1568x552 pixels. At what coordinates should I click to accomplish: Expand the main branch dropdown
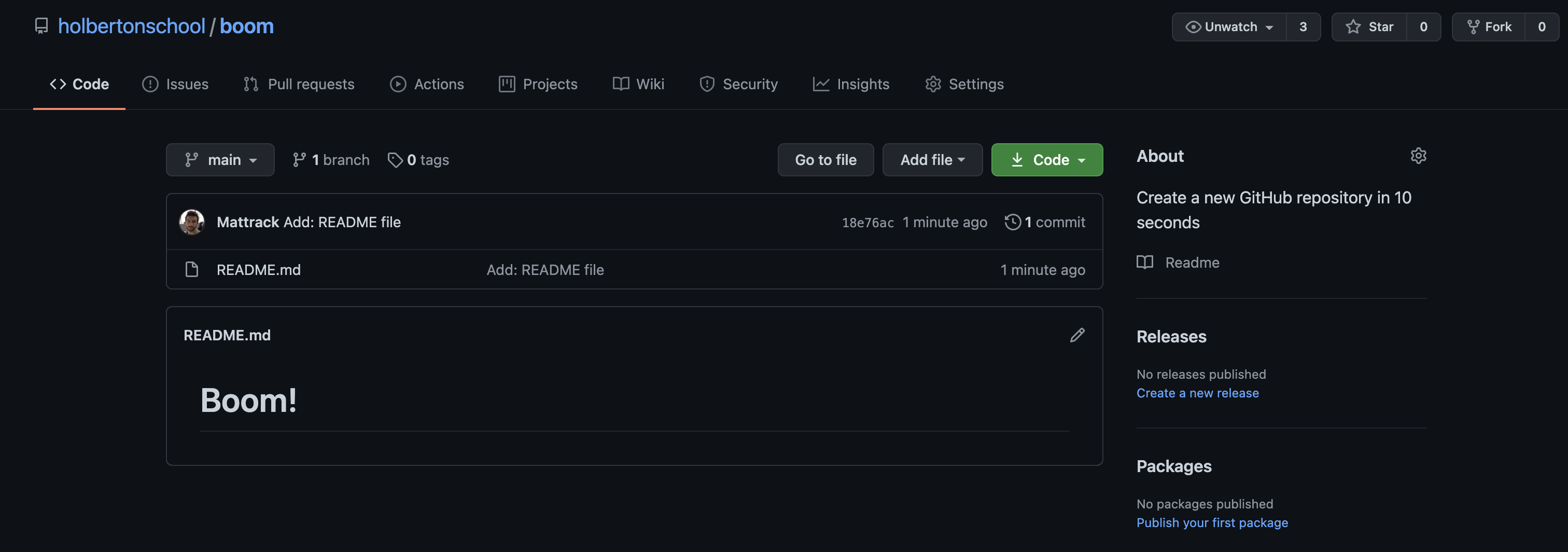pyautogui.click(x=220, y=160)
